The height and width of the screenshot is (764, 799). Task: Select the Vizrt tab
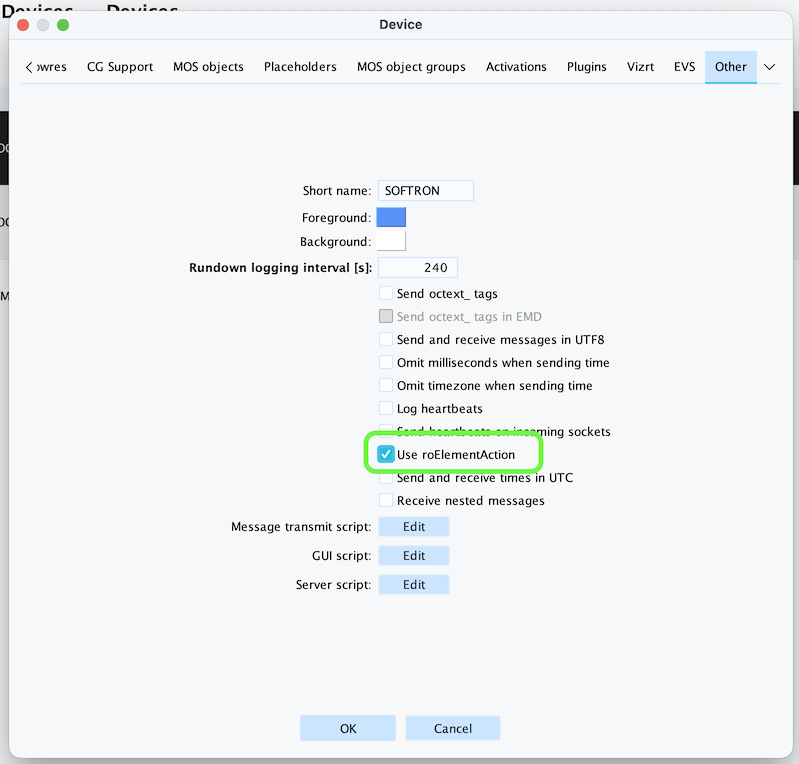point(640,67)
